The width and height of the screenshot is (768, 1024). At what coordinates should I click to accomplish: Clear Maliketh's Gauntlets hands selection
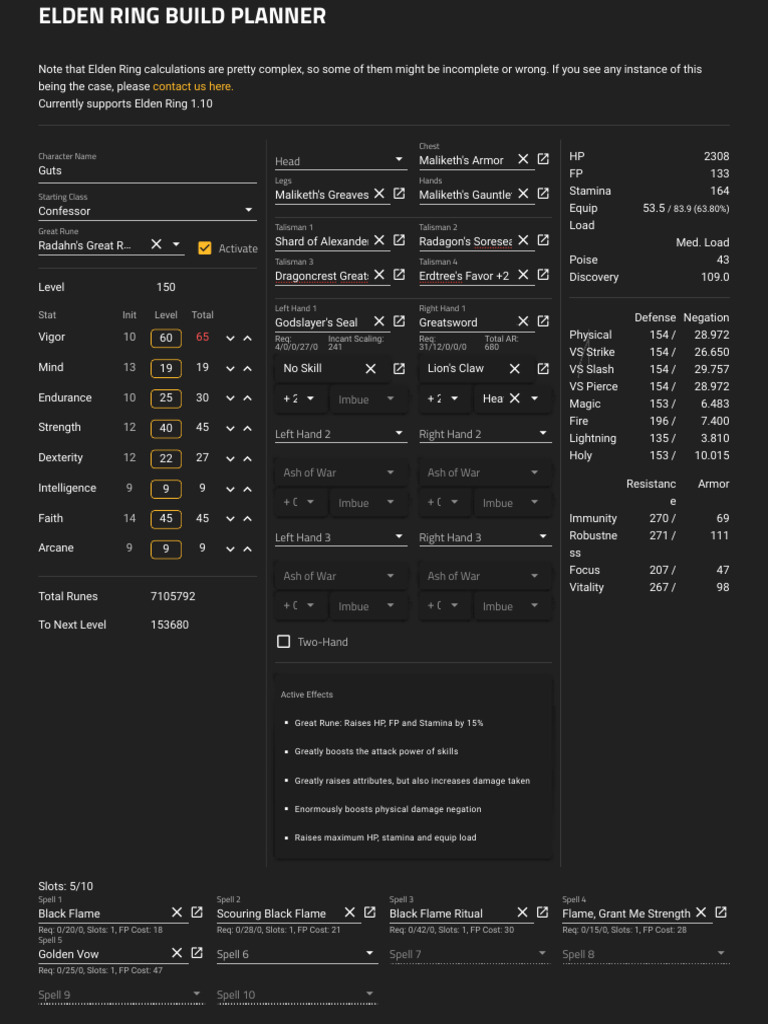pos(523,194)
